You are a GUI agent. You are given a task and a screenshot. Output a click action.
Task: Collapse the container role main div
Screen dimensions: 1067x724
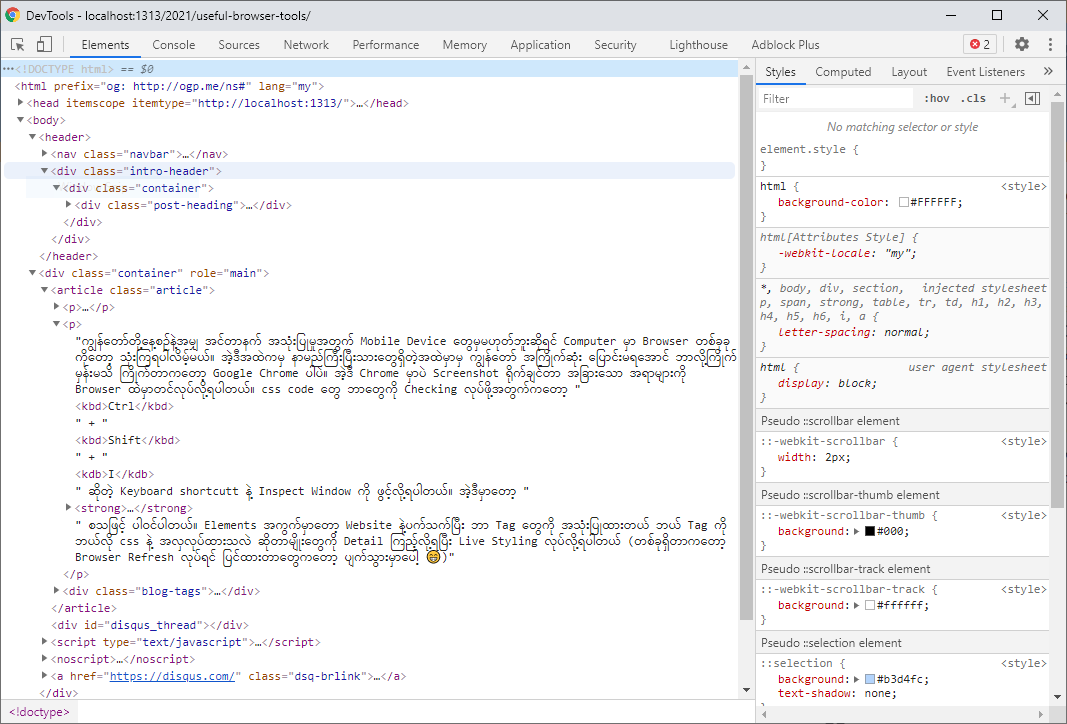point(32,273)
